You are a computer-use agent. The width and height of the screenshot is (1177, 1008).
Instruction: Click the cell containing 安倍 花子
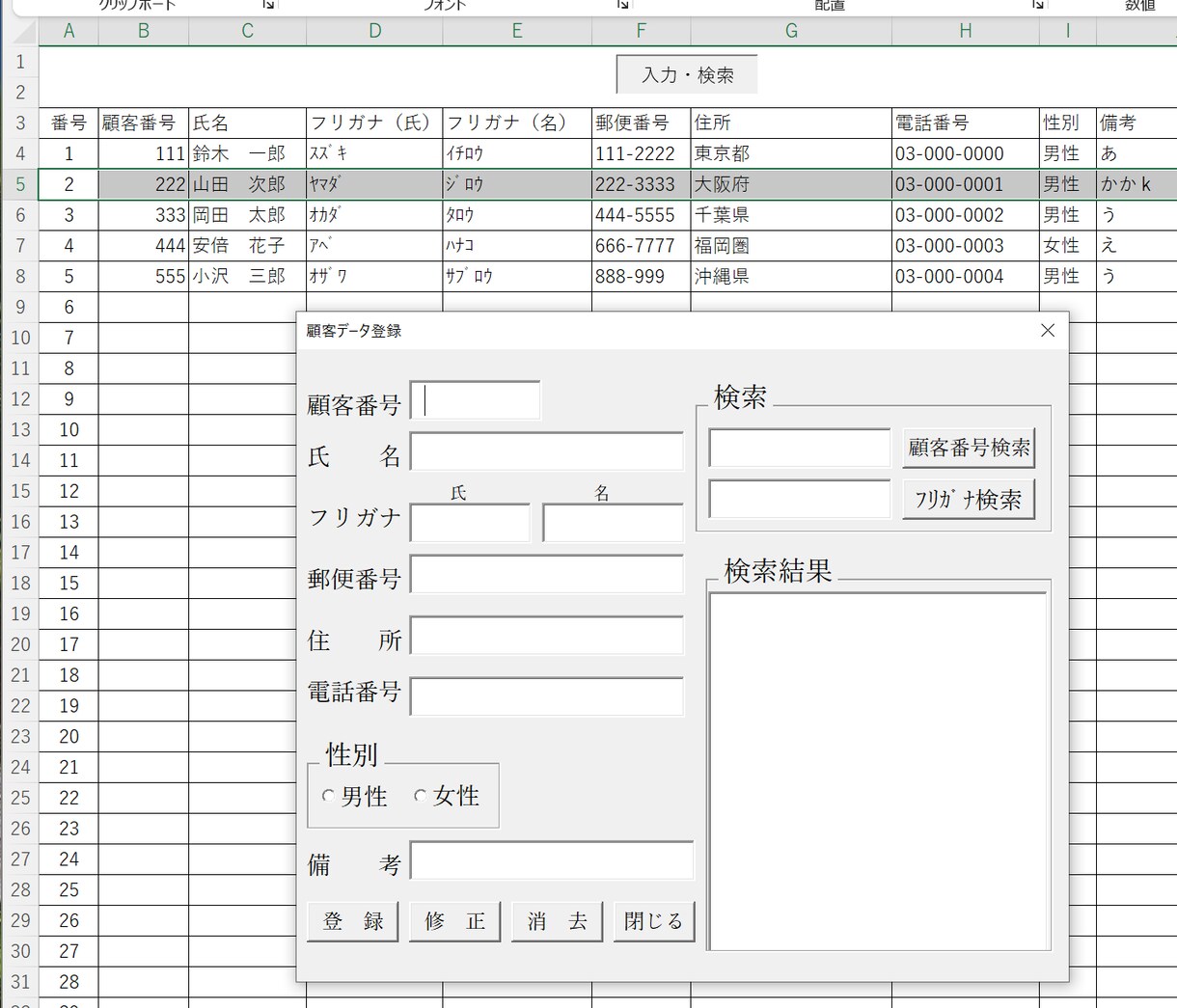coord(248,246)
